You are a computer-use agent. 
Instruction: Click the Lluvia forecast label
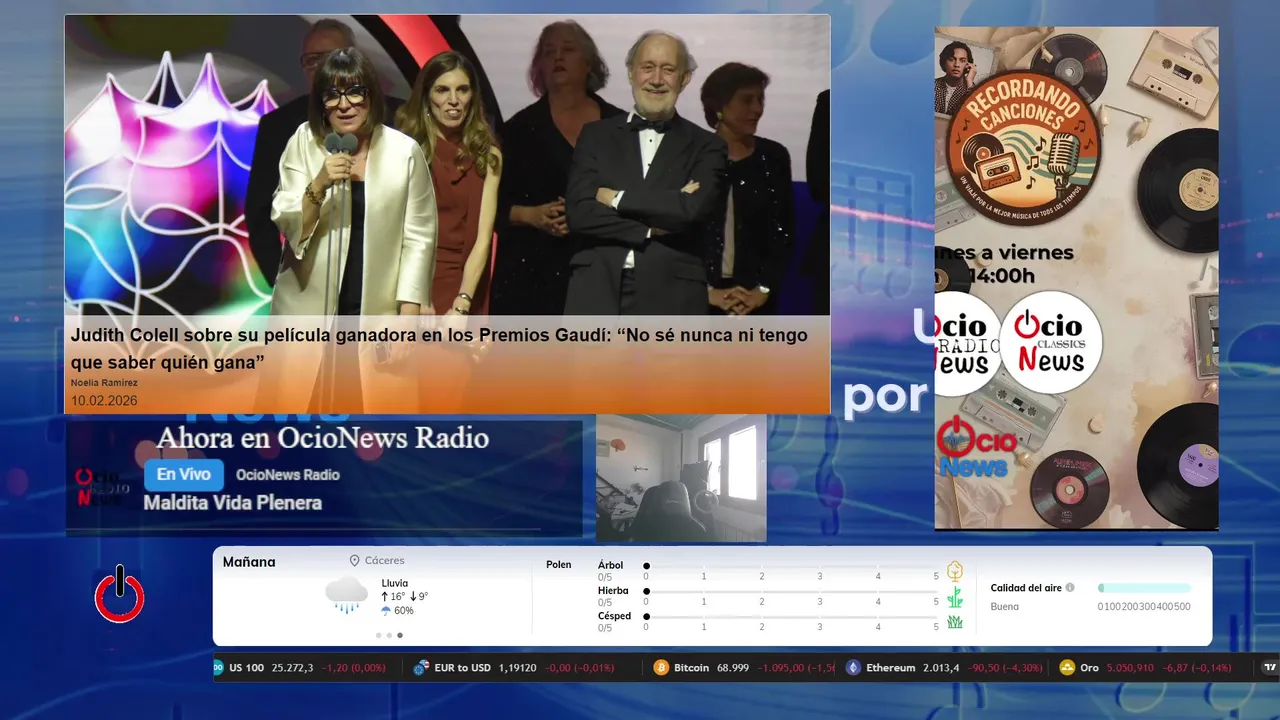(395, 583)
